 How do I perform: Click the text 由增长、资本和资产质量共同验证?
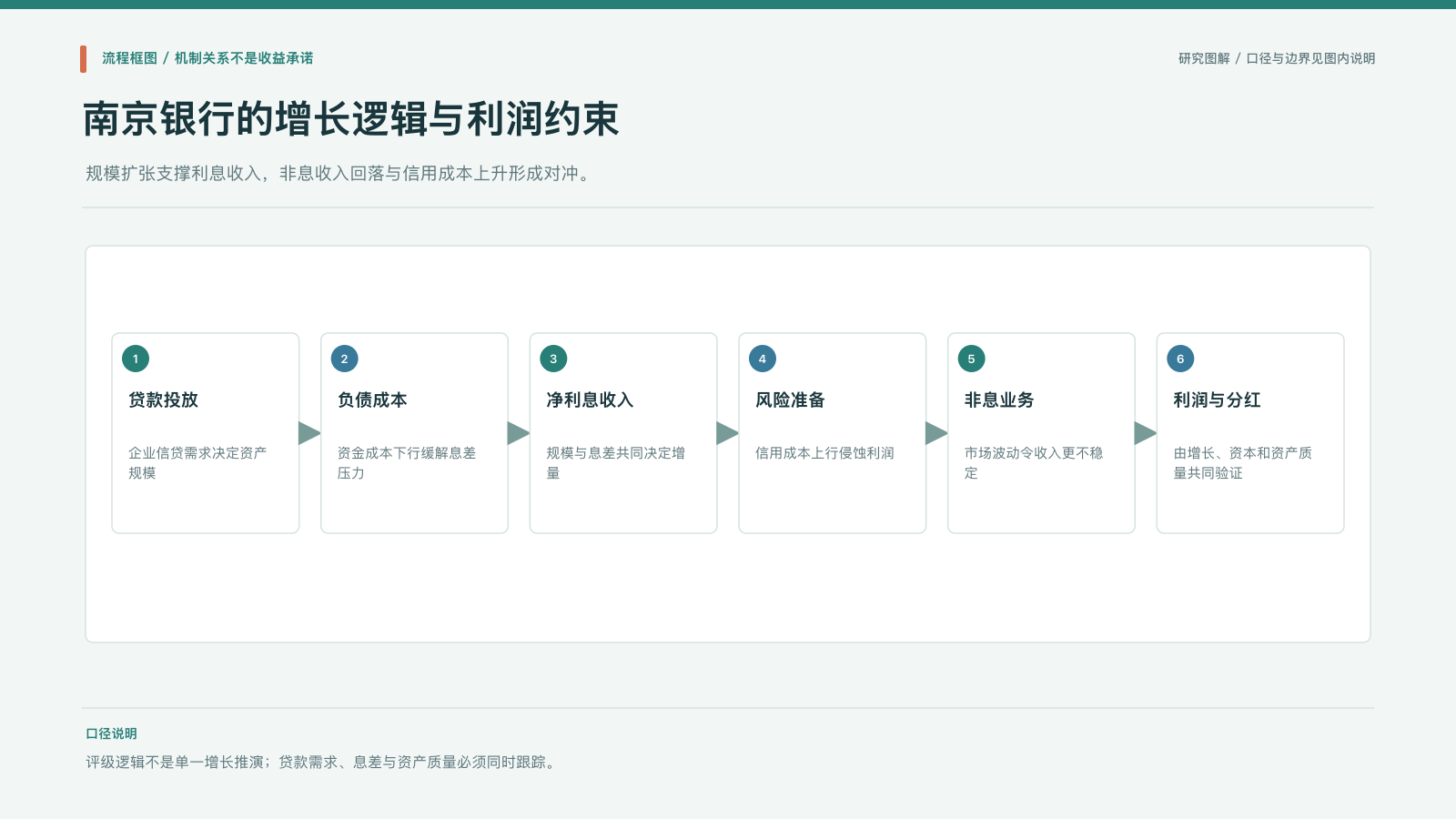(x=1243, y=462)
